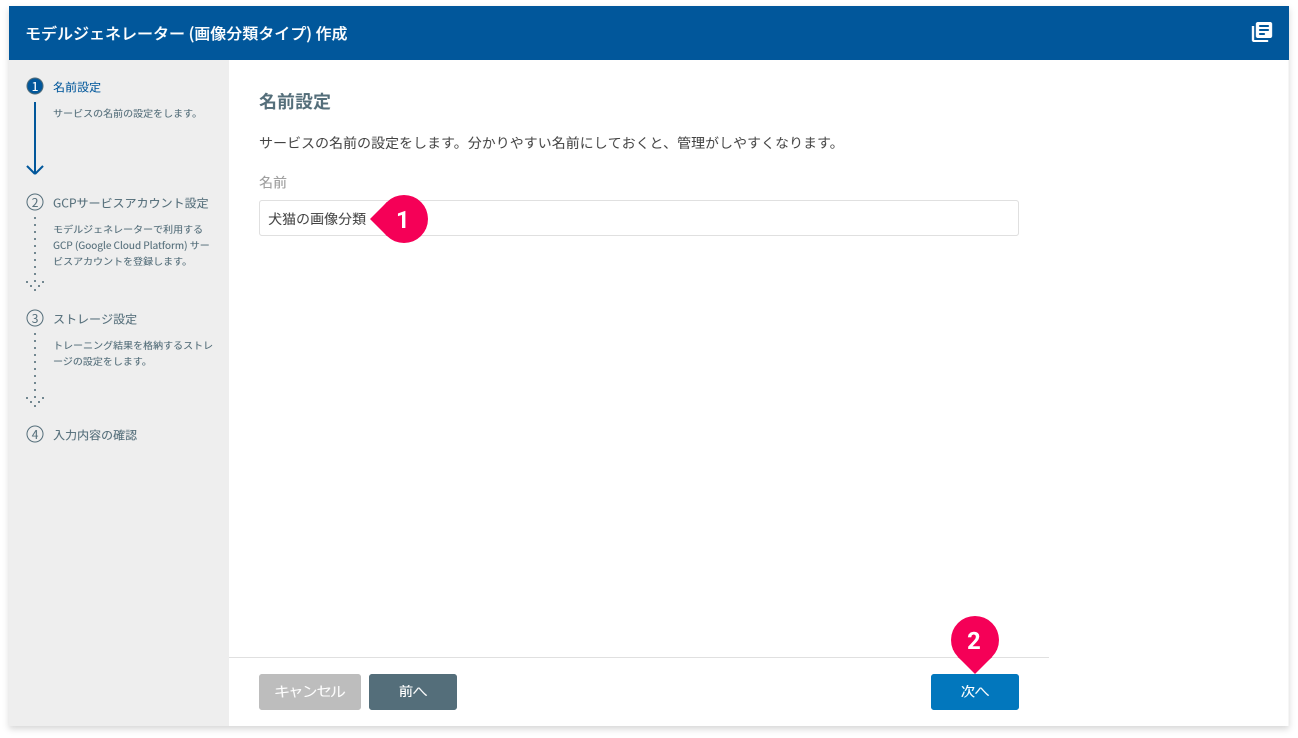Screen dimensions: 1298x738
Task: Click sidebar text about GCP (Google Cloud Platform)
Action: click(x=131, y=245)
